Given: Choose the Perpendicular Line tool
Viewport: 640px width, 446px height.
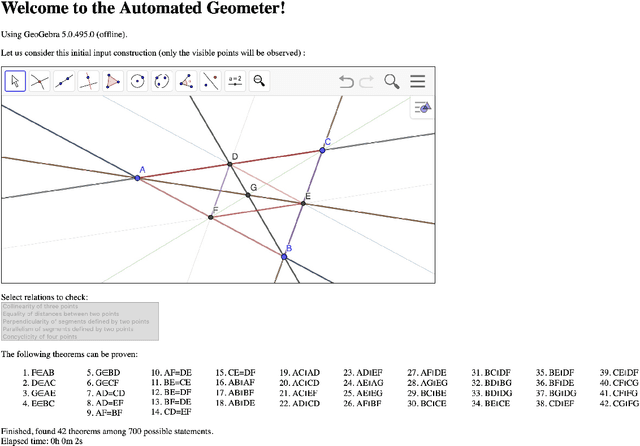Looking at the screenshot, I should coord(89,82).
